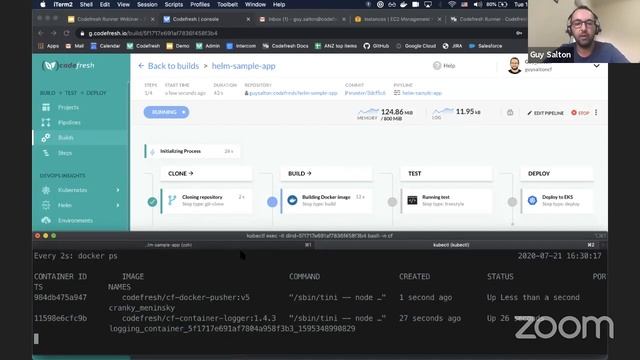Image resolution: width=640 pixels, height=360 pixels.
Task: Open the RUNNING status dropdown
Action: [x=166, y=112]
